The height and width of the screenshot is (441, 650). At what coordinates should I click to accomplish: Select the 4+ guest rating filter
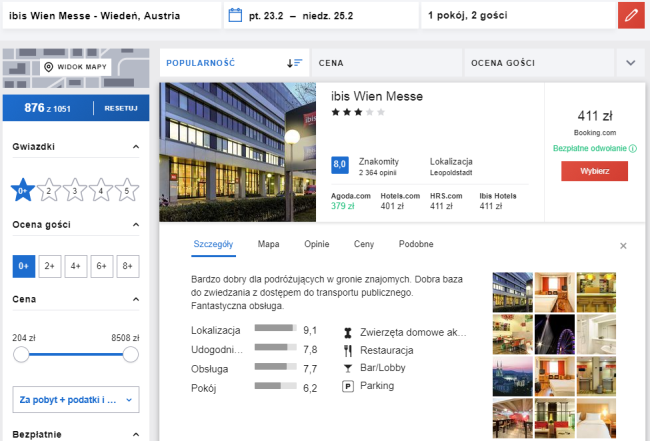(76, 266)
